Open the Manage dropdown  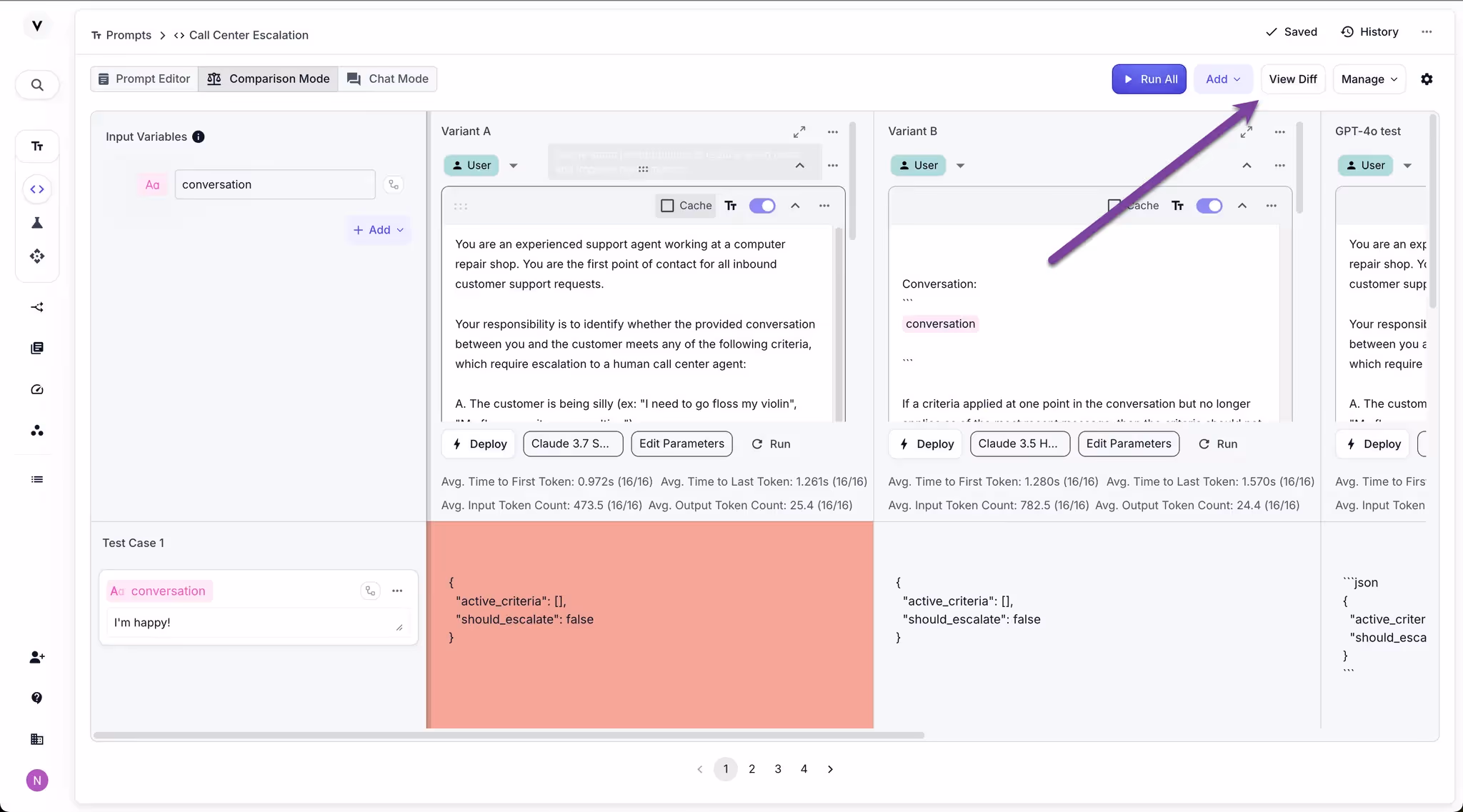[x=1369, y=79]
